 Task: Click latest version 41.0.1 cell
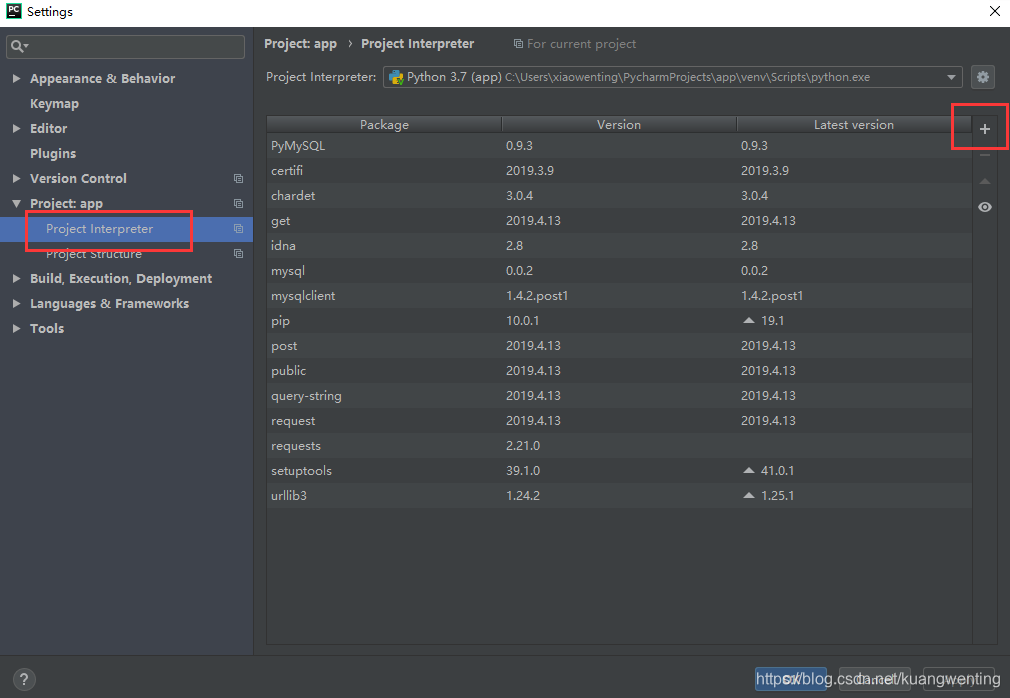(777, 471)
